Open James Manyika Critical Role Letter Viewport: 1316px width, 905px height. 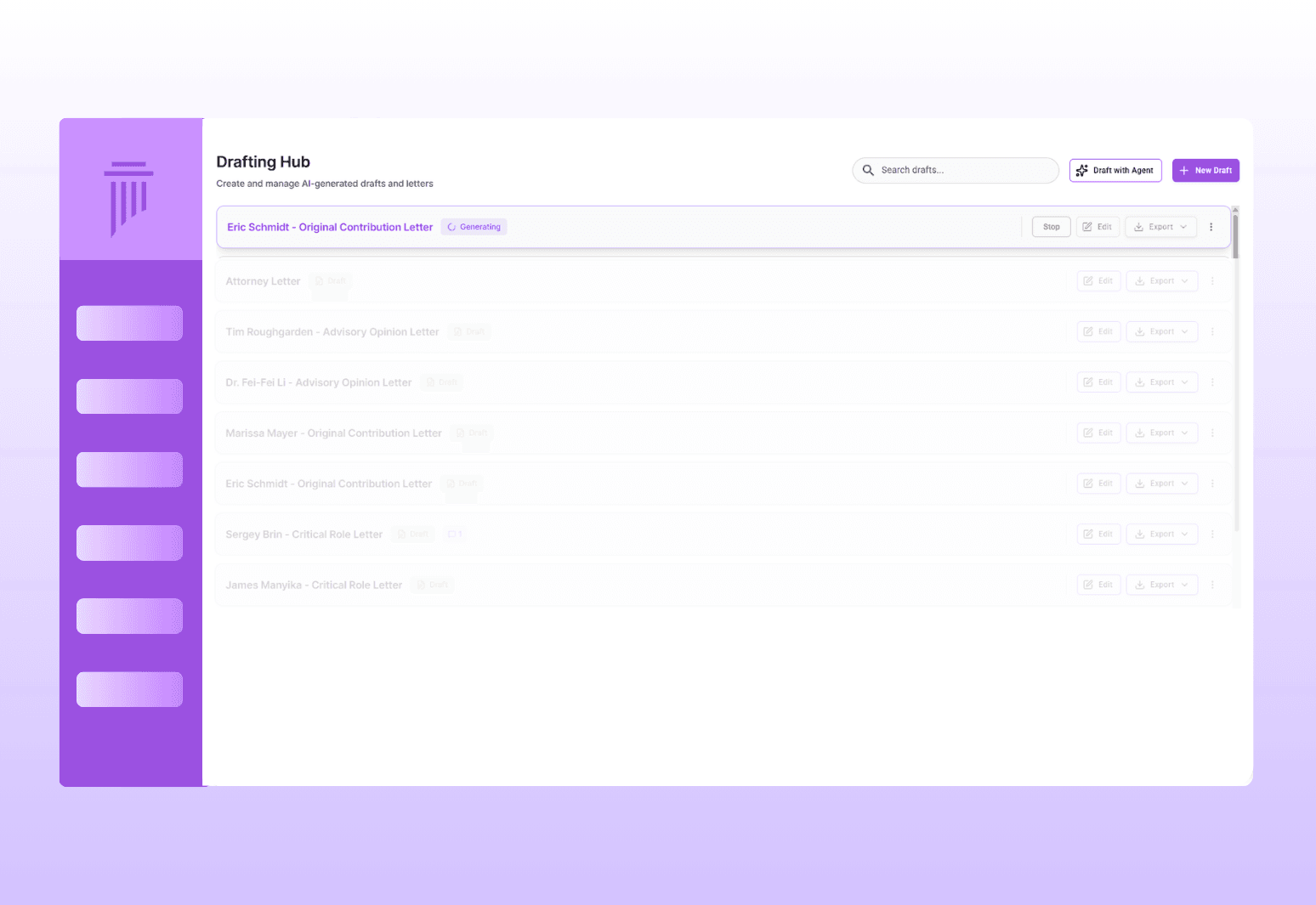point(314,585)
